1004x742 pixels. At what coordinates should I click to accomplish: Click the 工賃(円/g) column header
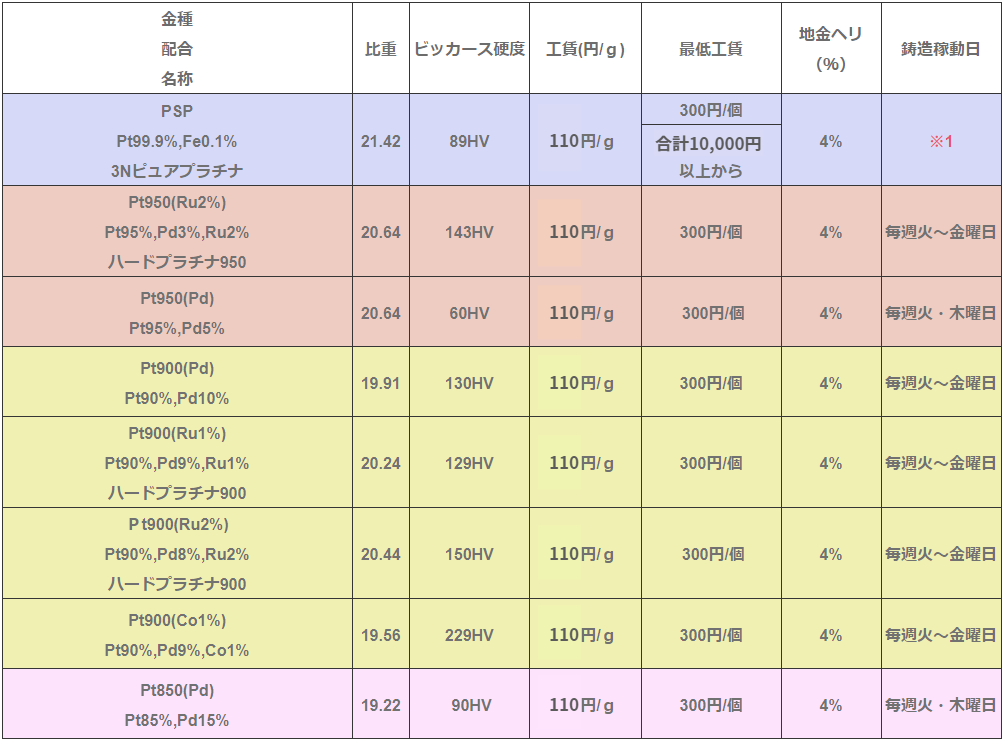coord(585,49)
